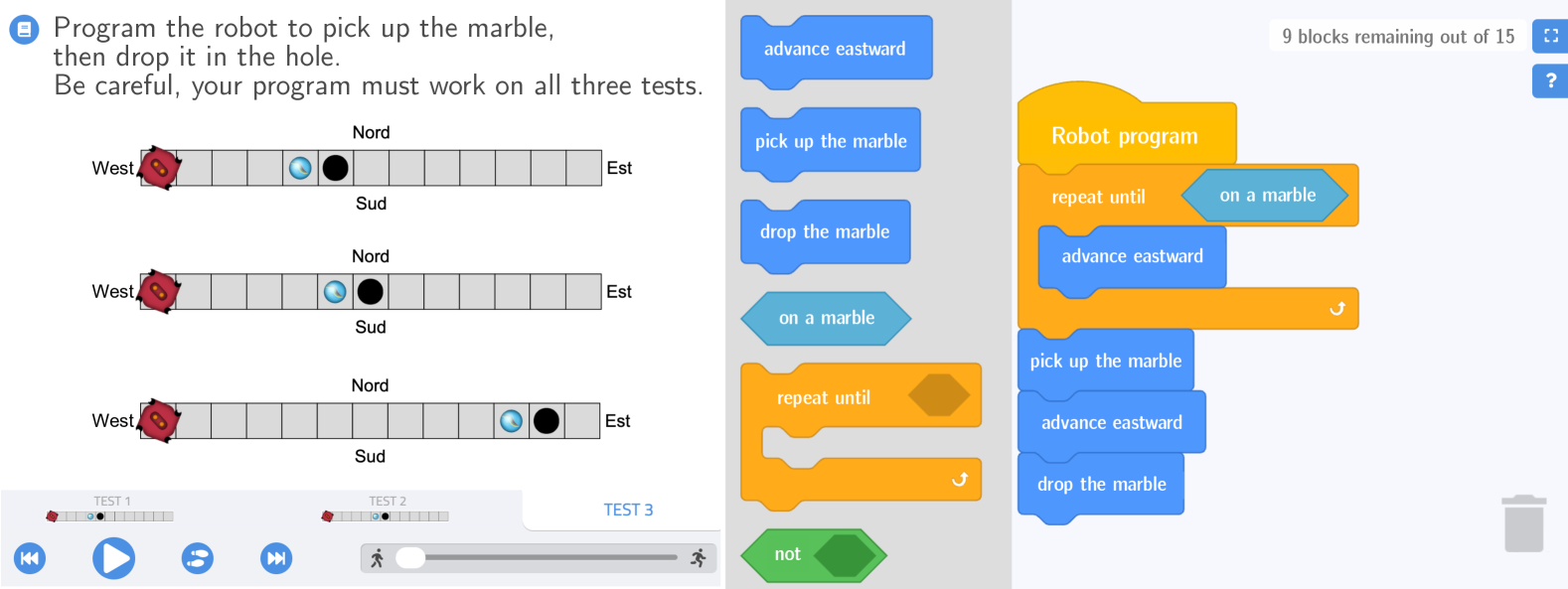Image resolution: width=1568 pixels, height=589 pixels.
Task: Click the trash bin icon
Action: pos(1523,523)
